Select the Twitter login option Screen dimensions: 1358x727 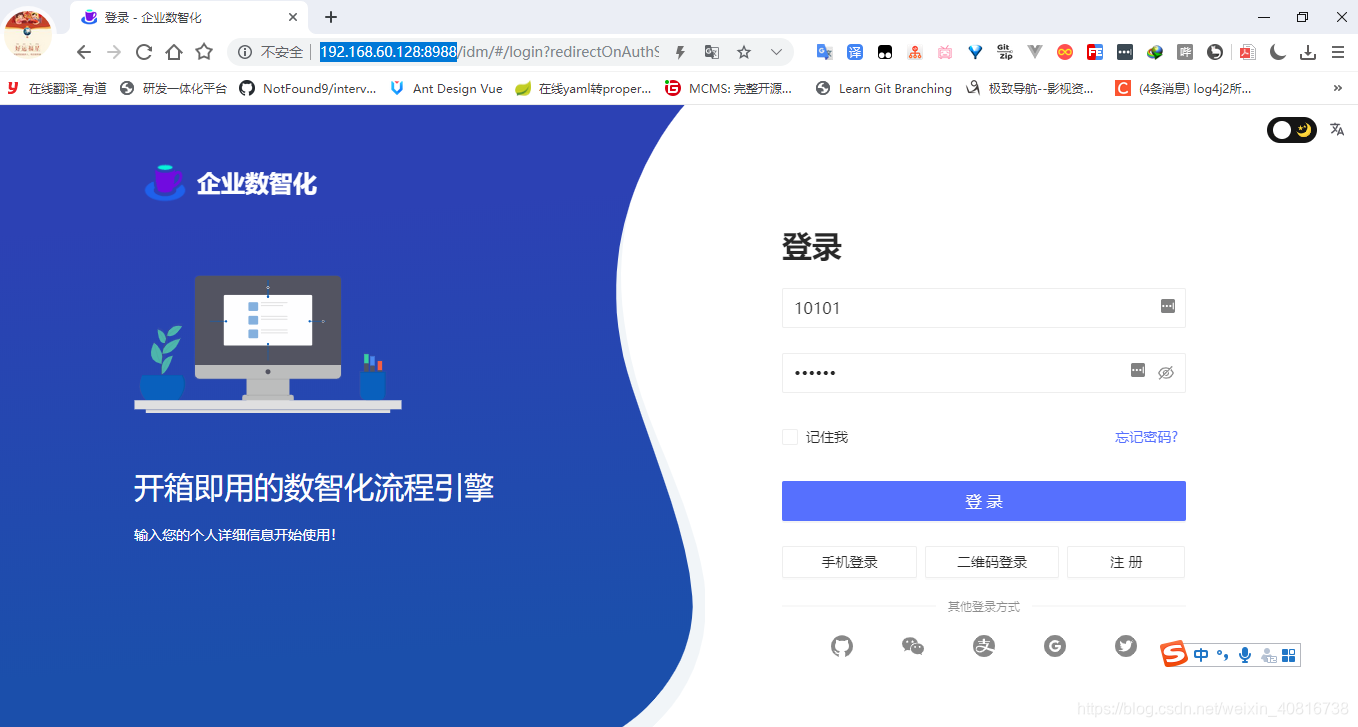coord(1125,646)
